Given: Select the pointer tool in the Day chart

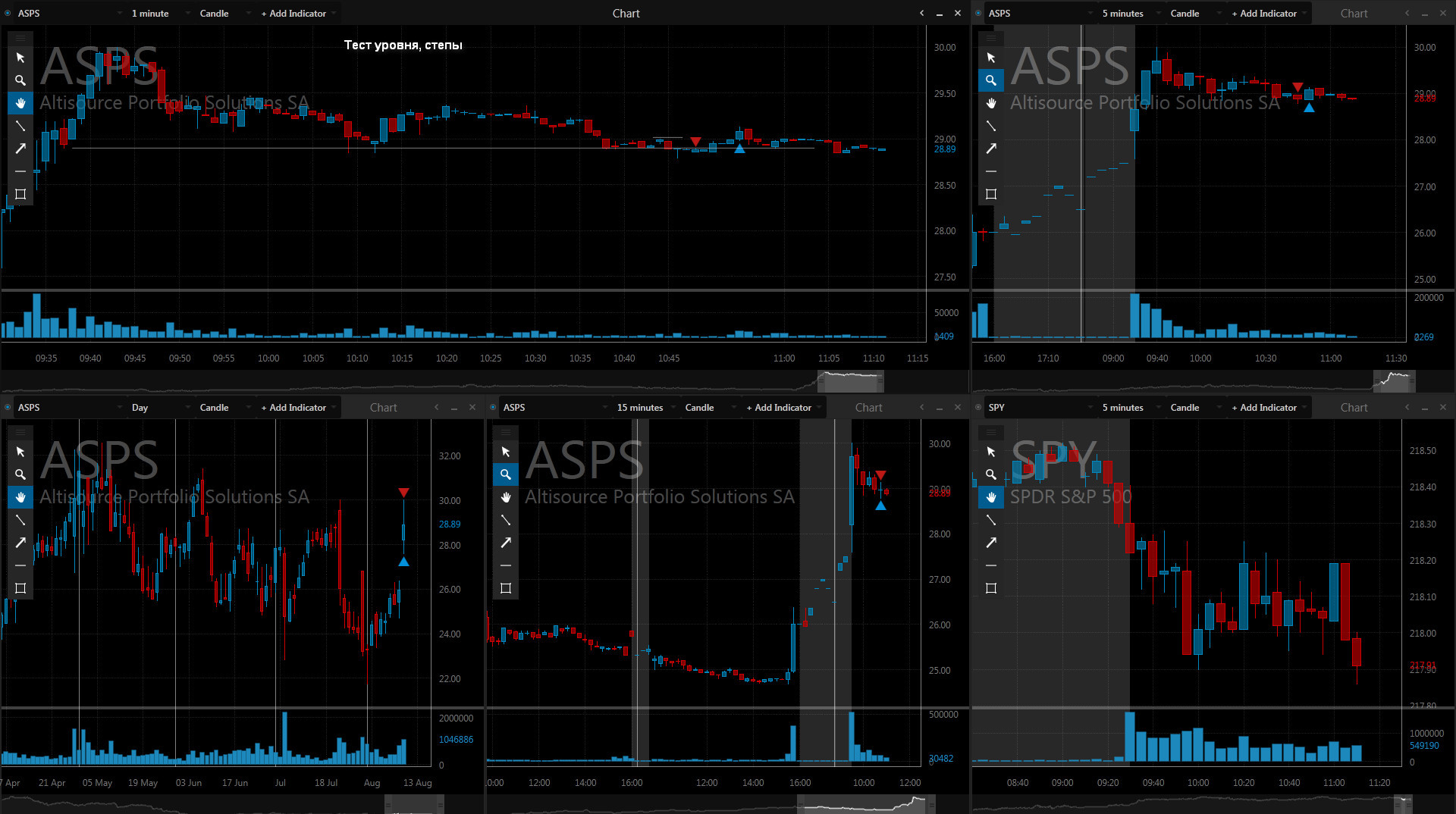Looking at the screenshot, I should pyautogui.click(x=20, y=452).
